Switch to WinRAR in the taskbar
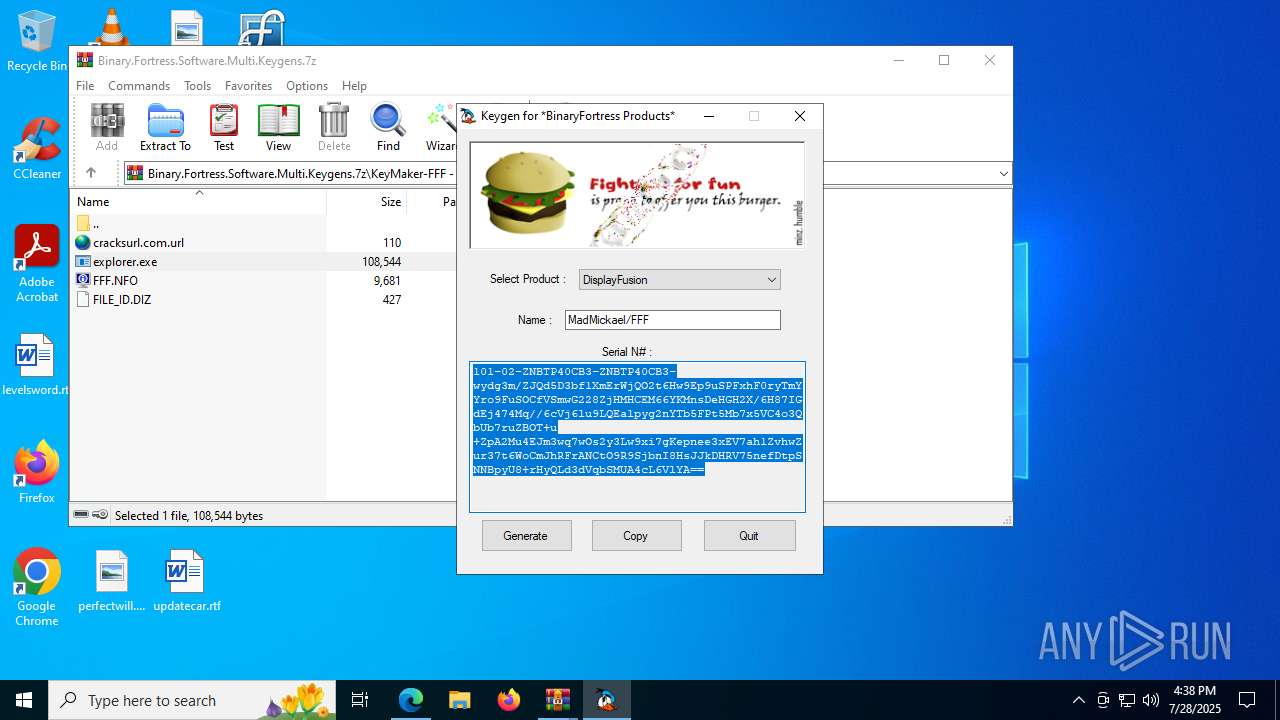1280x720 pixels. [x=557, y=700]
